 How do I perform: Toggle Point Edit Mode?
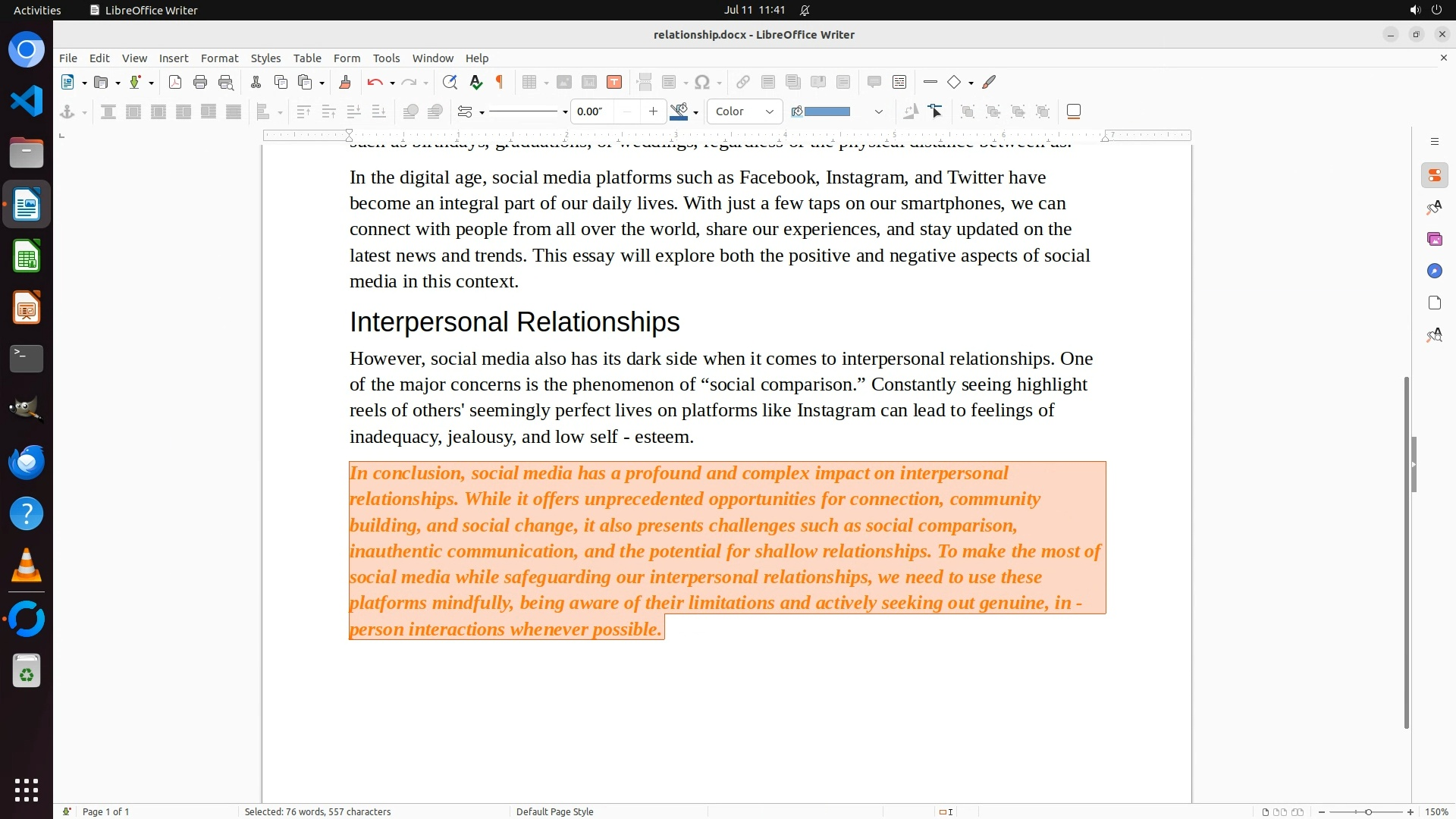coord(936,111)
